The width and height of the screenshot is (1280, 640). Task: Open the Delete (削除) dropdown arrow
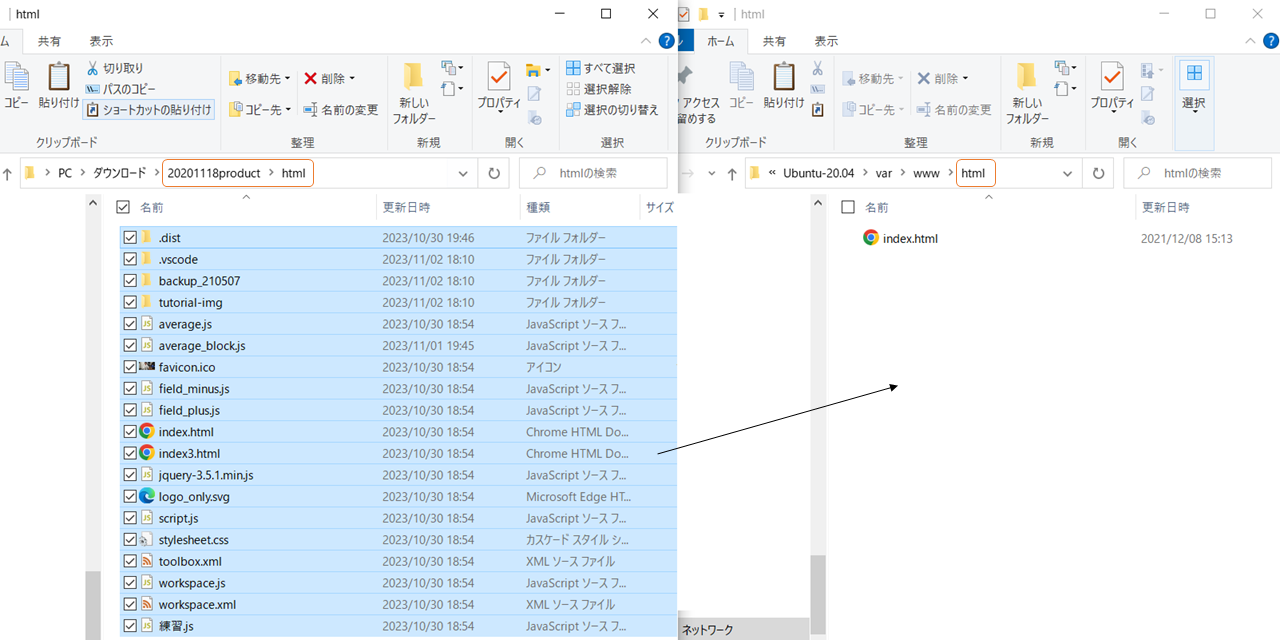point(352,79)
